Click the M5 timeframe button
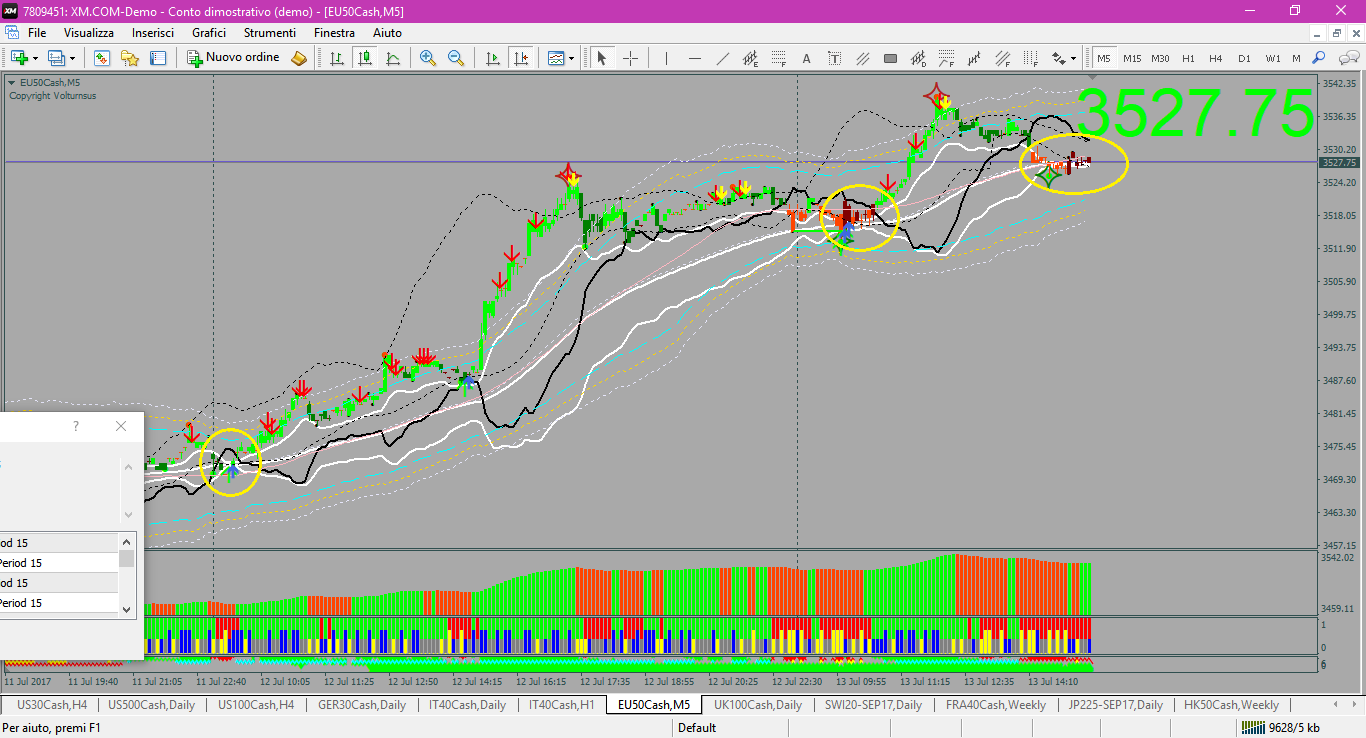Viewport: 1366px width, 738px height. [x=1104, y=58]
